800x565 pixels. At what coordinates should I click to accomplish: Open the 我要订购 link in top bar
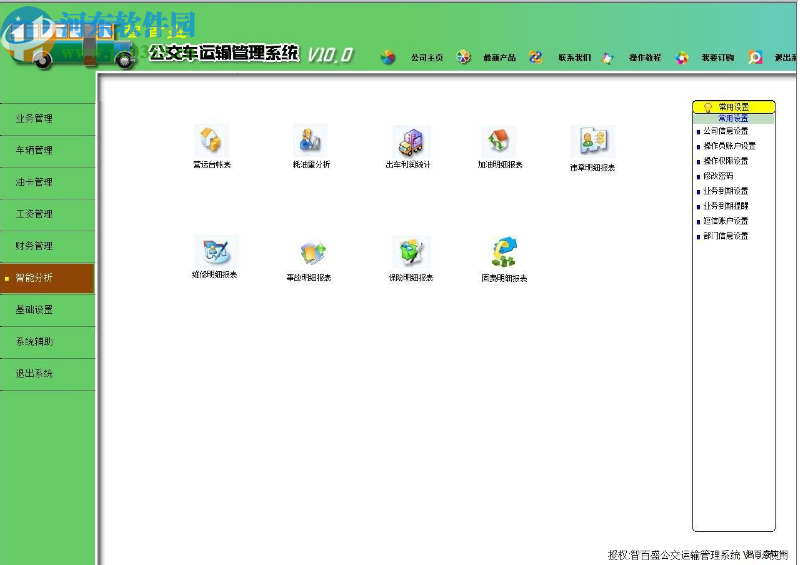717,58
